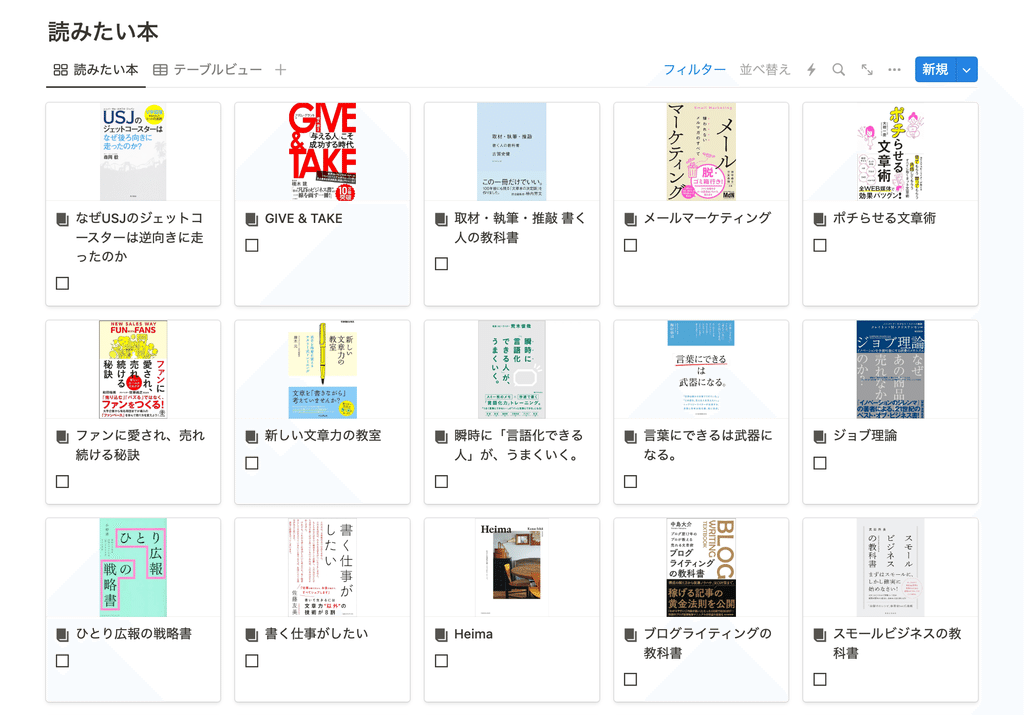The height and width of the screenshot is (715, 1024).
Task: Open the three-dots more options menu
Action: [x=894, y=69]
